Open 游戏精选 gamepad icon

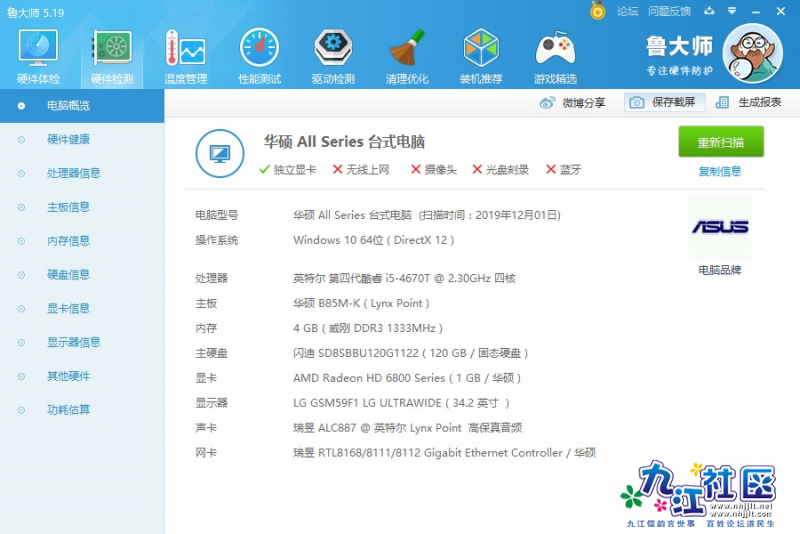click(555, 56)
